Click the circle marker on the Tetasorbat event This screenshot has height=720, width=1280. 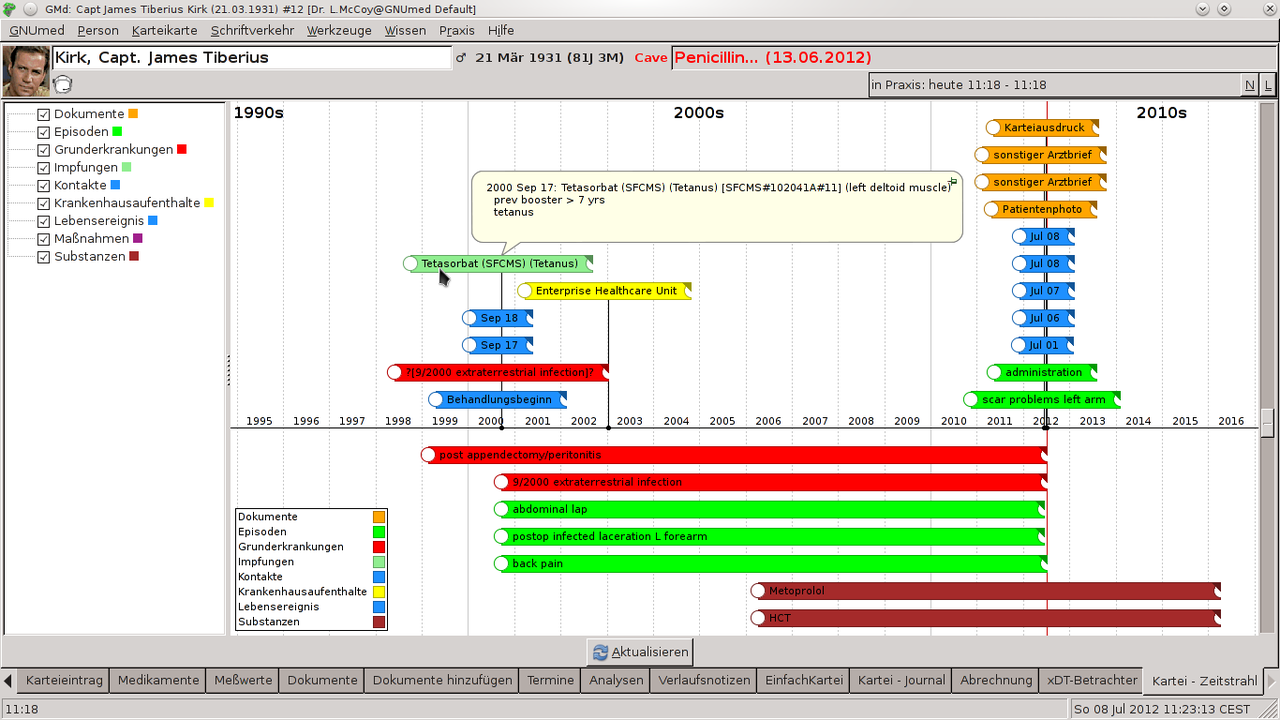pyautogui.click(x=410, y=264)
